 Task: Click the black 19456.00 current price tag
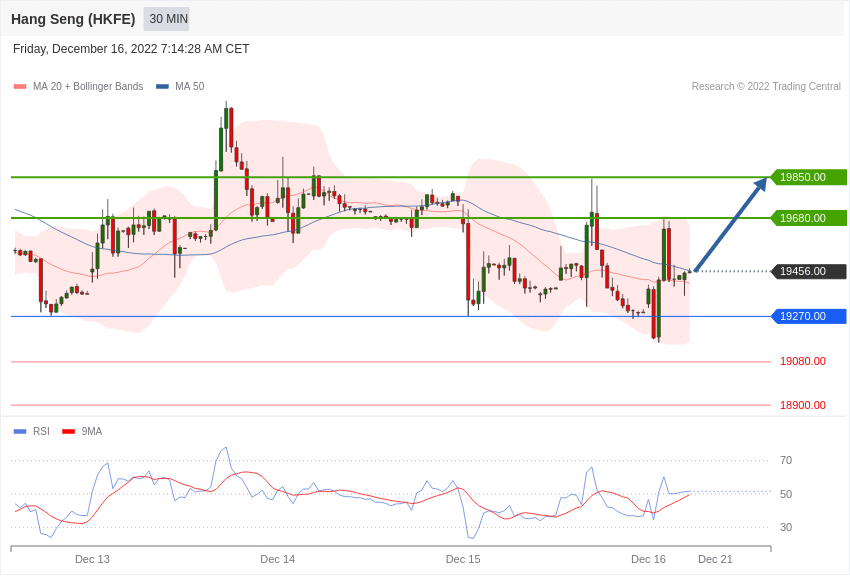tap(806, 271)
